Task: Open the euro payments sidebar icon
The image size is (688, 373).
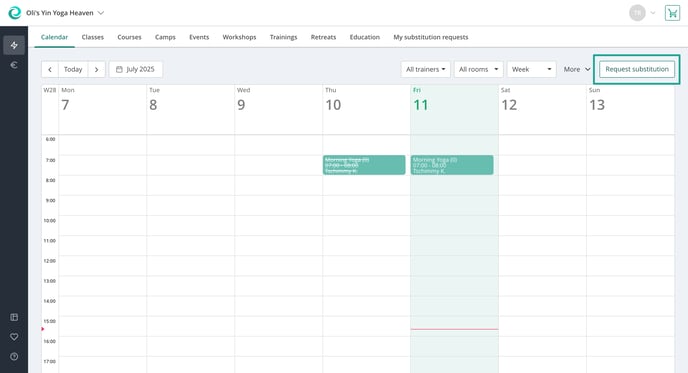Action: pos(14,65)
